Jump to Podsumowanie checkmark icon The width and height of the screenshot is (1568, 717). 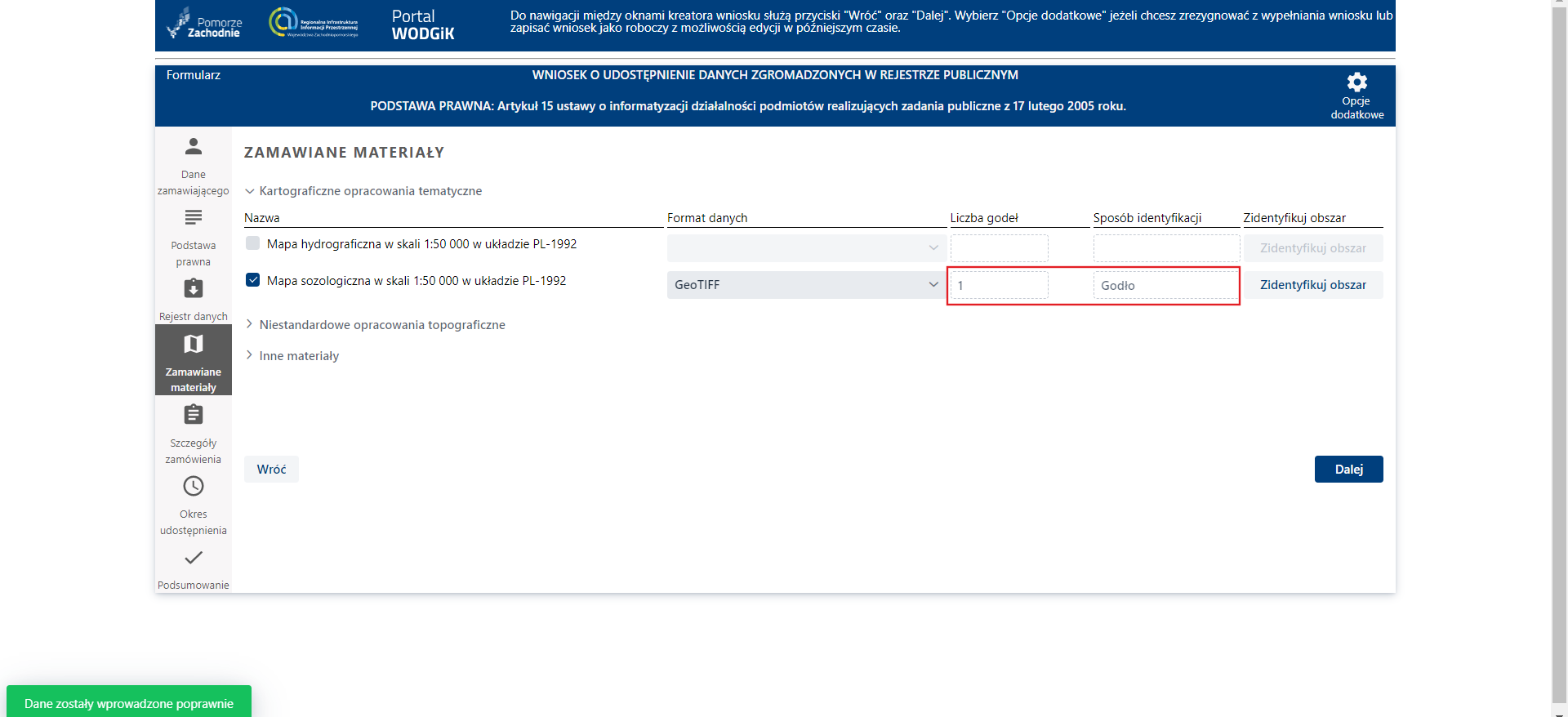193,558
